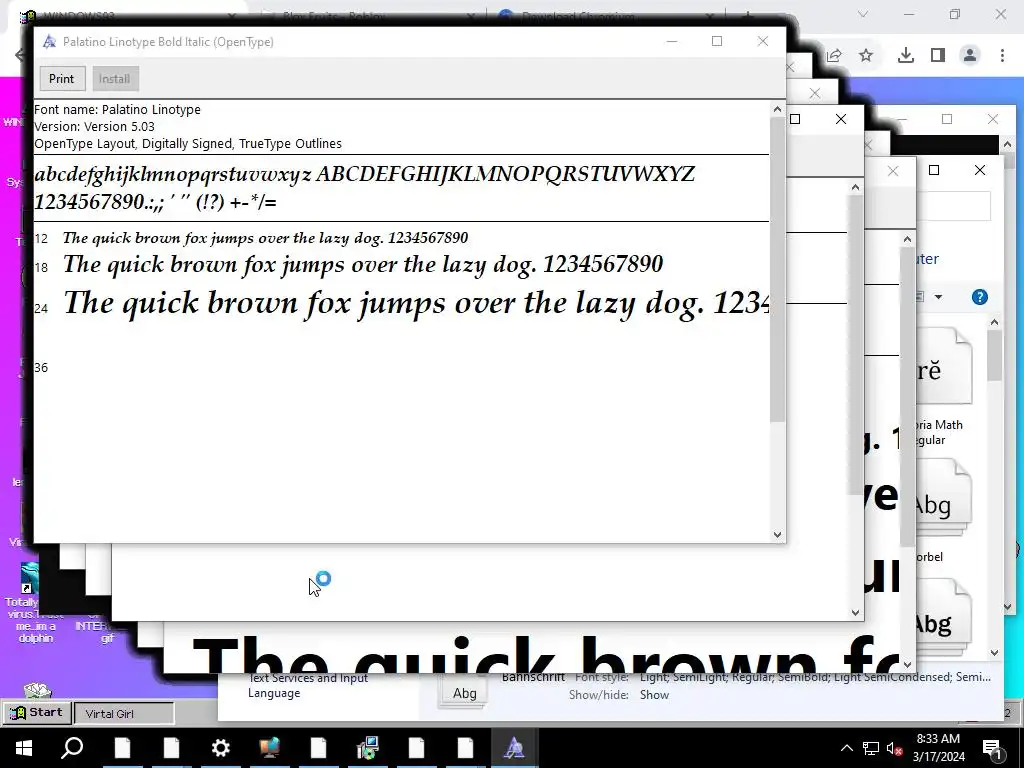Open the 8:33 AM clock and date
Image resolution: width=1024 pixels, height=768 pixels.
coord(938,748)
